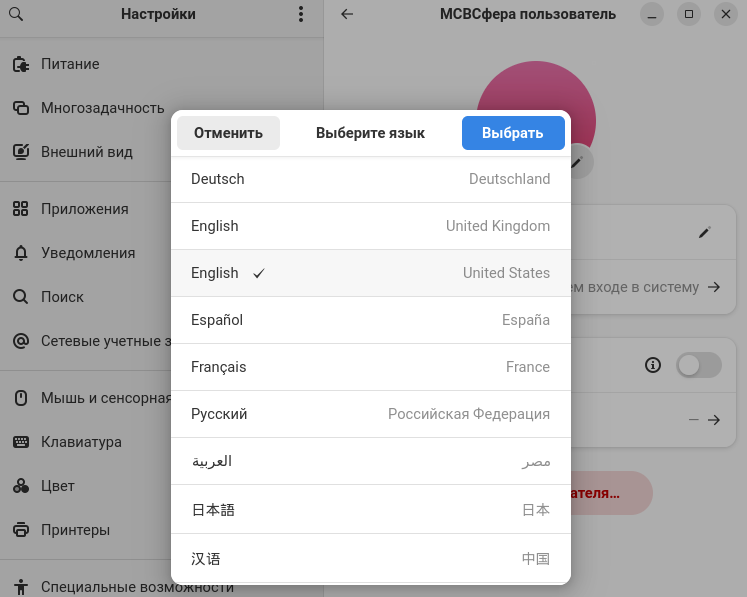
Task: Click the Уведомления bell icon
Action: 20,253
